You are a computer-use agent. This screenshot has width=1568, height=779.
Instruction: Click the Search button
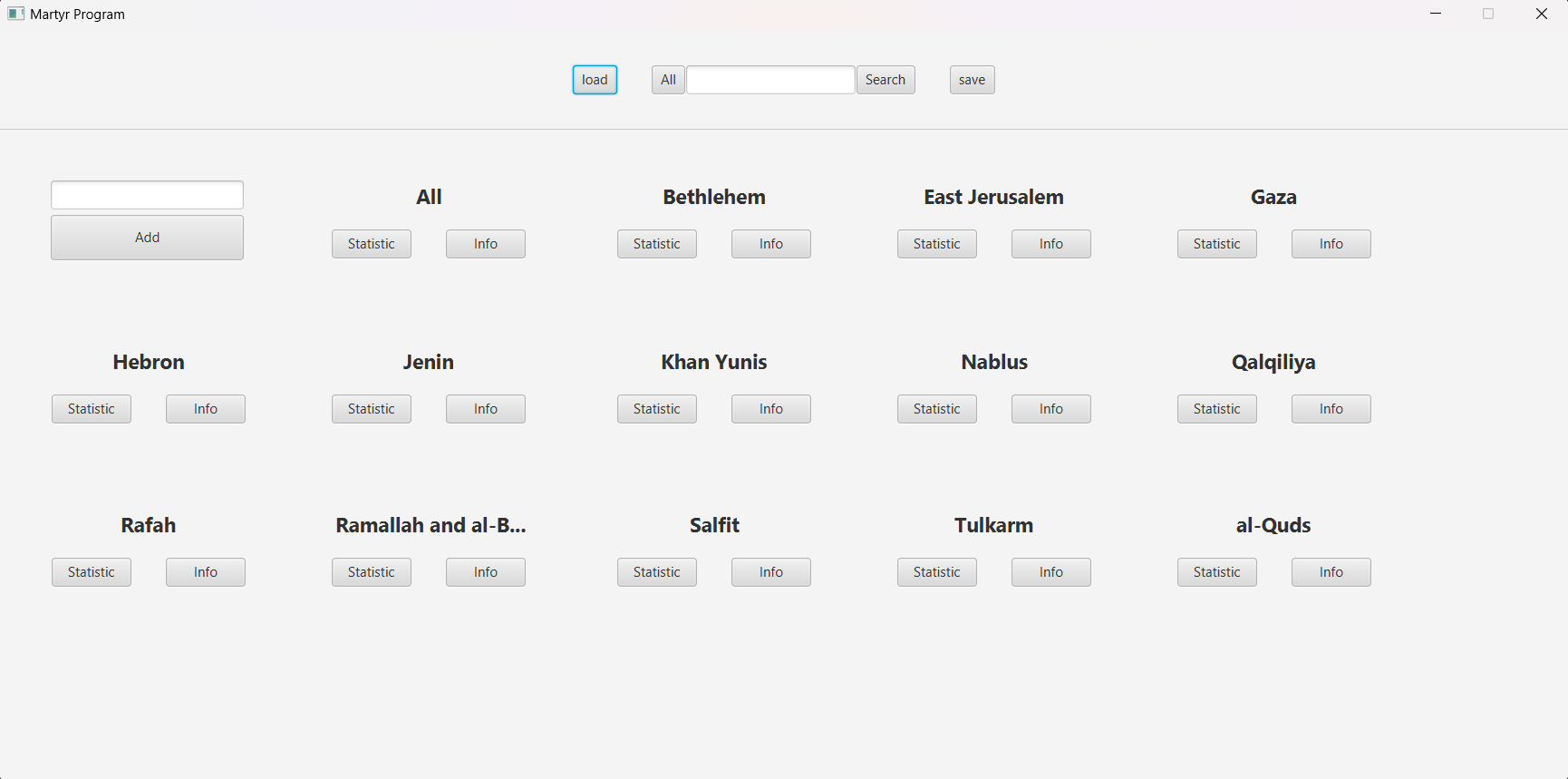[x=886, y=80]
